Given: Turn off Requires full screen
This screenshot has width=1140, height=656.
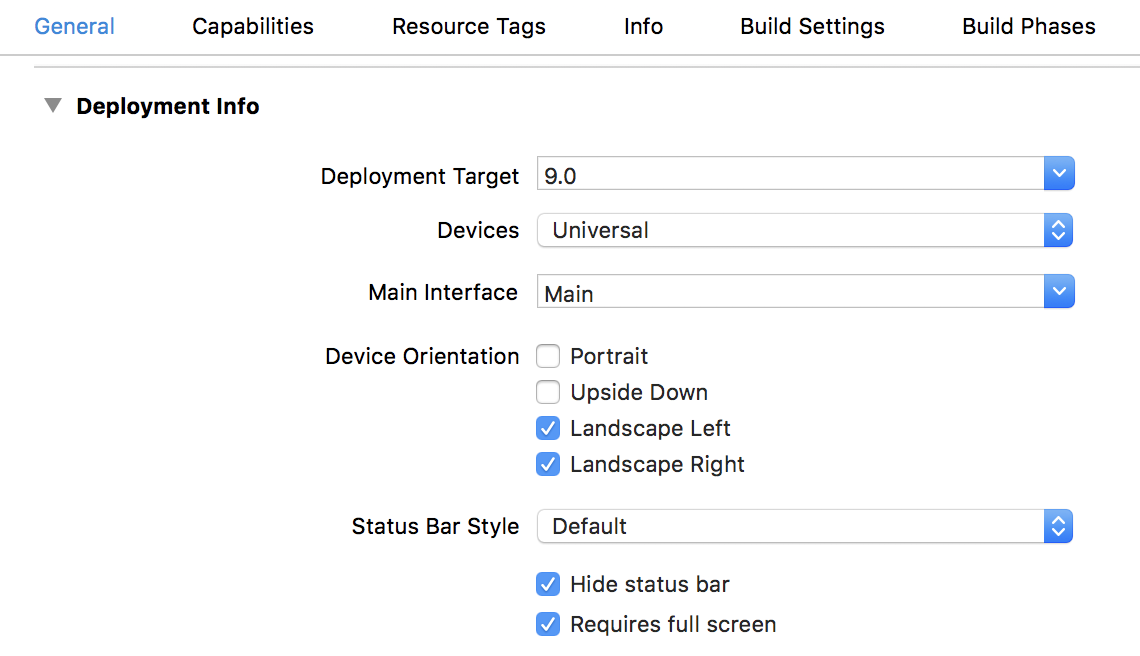Looking at the screenshot, I should coord(548,624).
